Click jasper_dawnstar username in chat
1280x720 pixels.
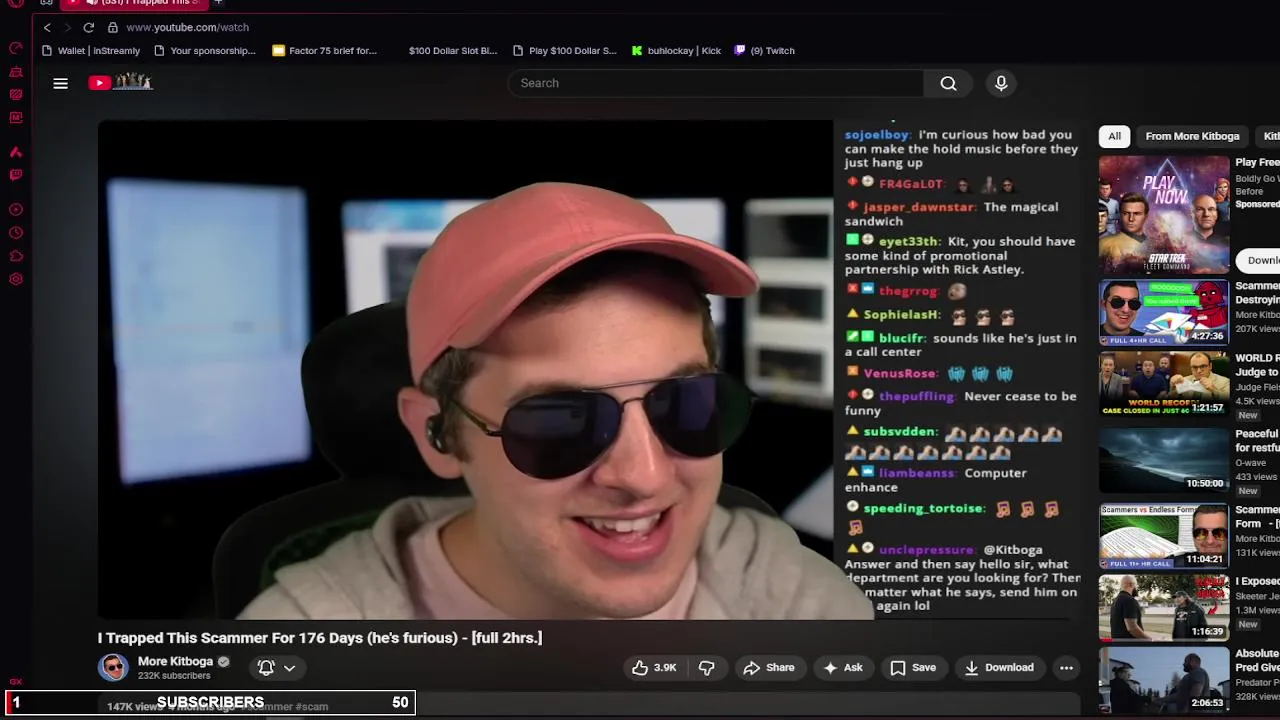[919, 207]
